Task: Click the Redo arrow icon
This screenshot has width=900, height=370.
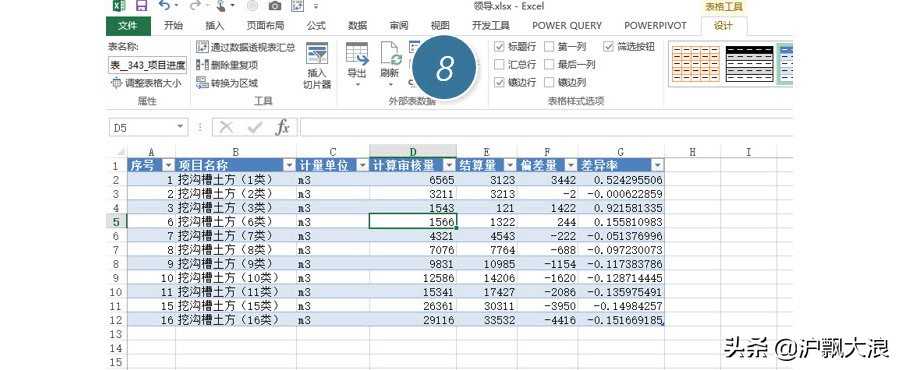Action: point(195,6)
